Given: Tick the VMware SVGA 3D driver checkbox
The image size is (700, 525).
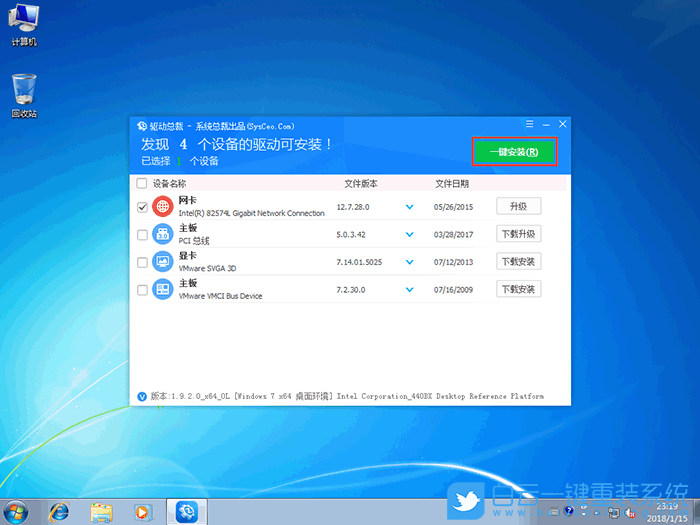Looking at the screenshot, I should click(x=141, y=262).
